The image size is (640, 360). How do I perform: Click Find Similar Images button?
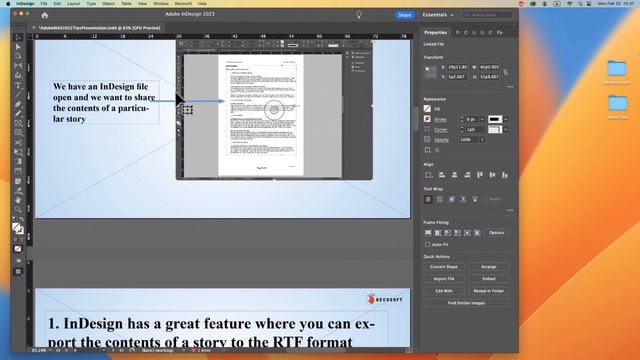[x=466, y=303]
